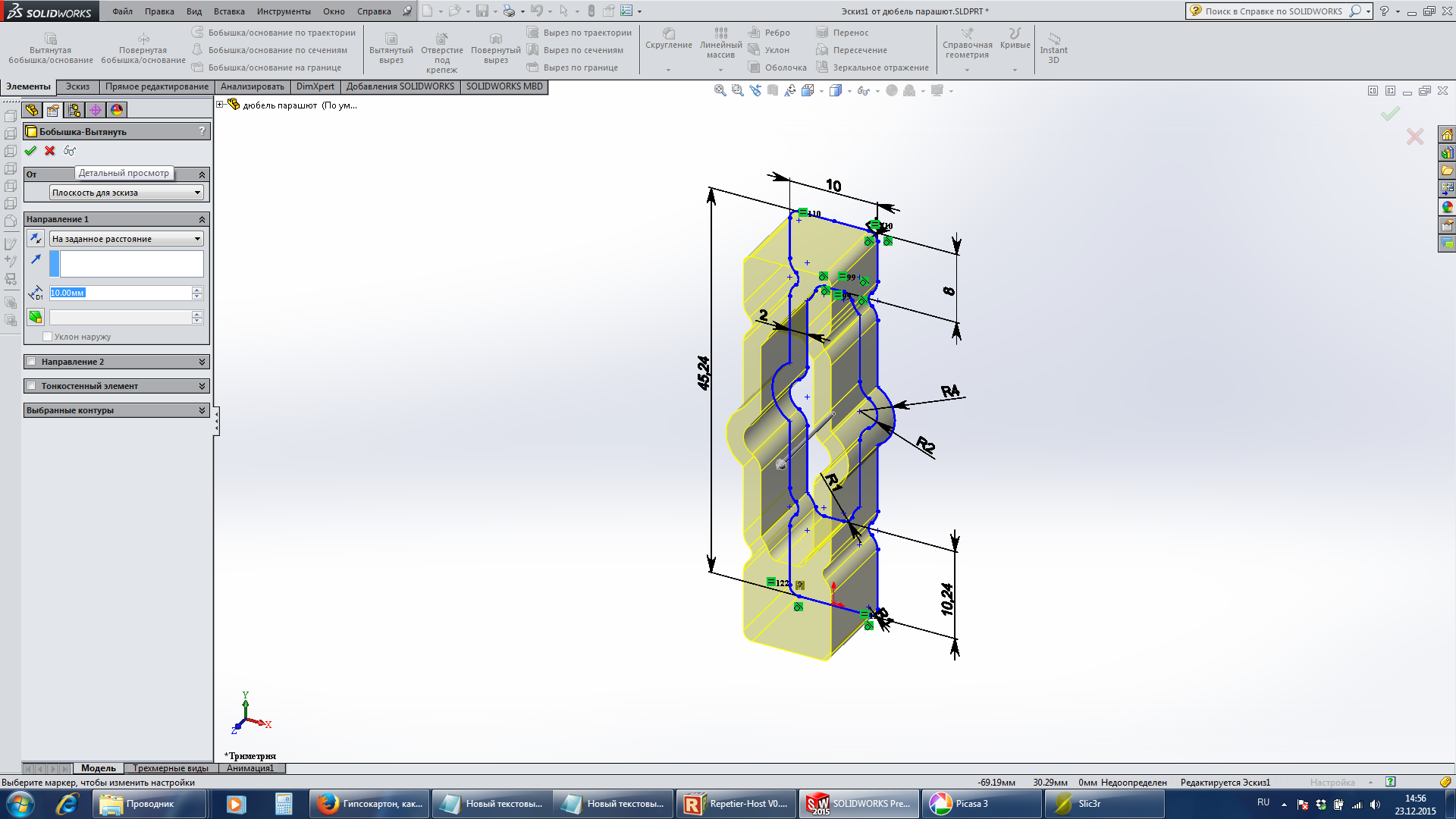Switch to the Трехмерные виды bottom tab
This screenshot has width=1456, height=819.
point(171,768)
